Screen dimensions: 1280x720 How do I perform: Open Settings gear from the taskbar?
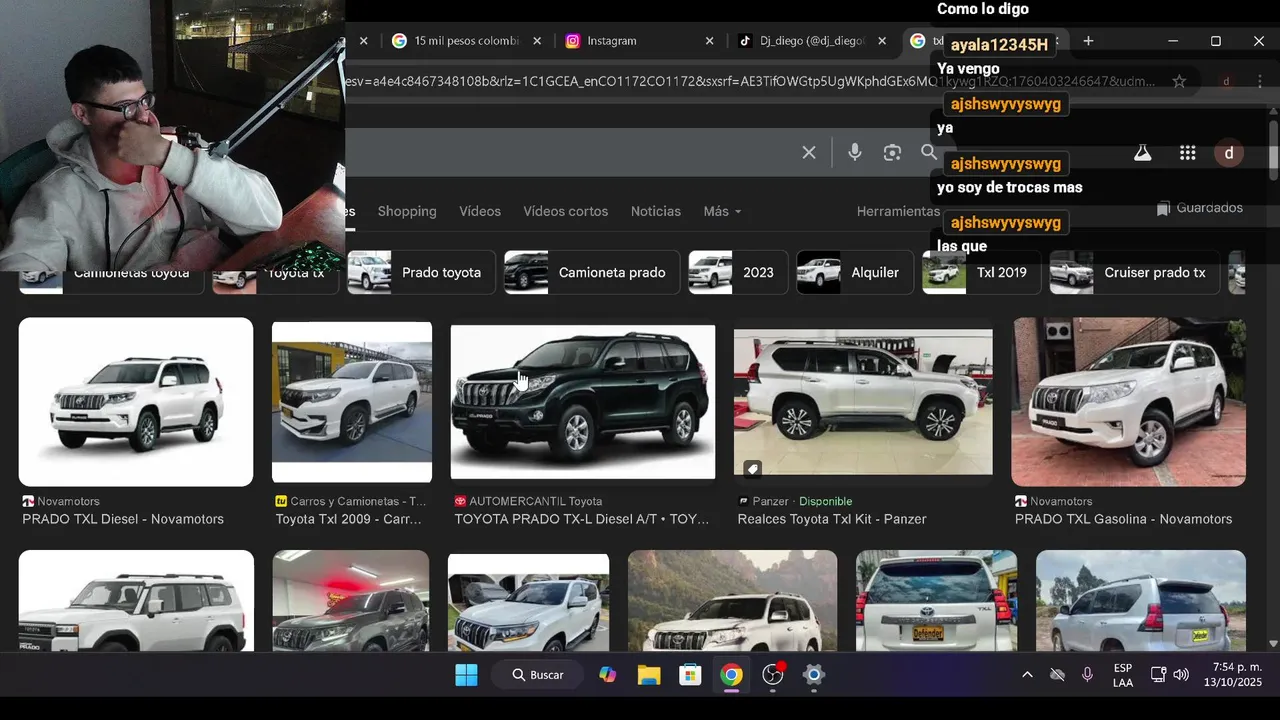tap(814, 675)
